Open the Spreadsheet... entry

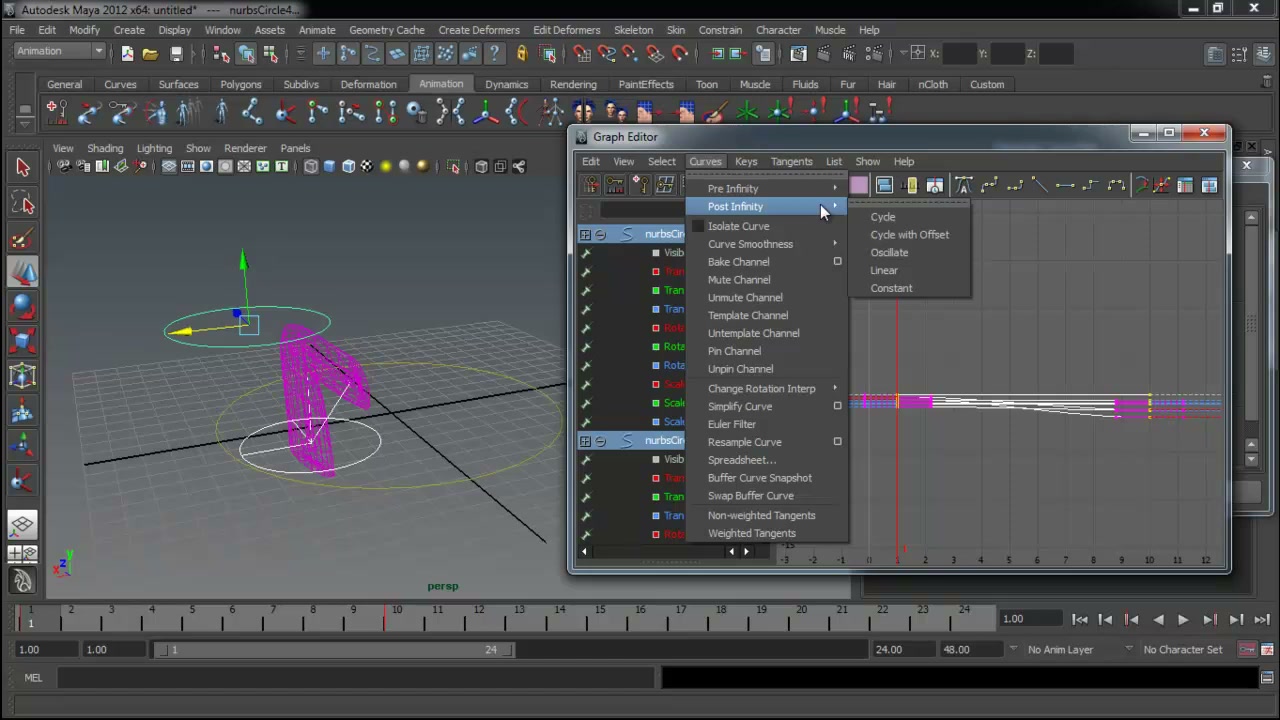pos(742,461)
